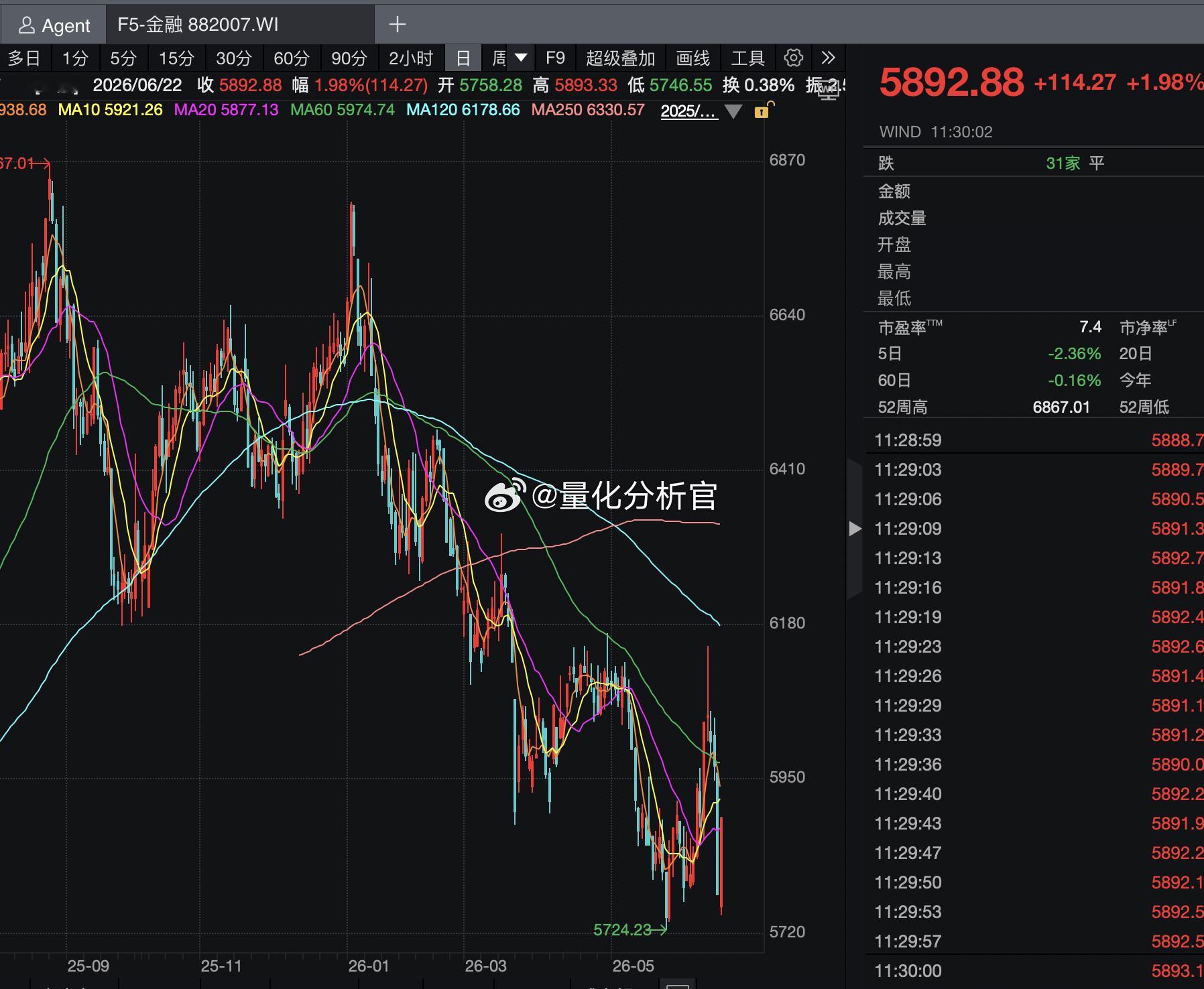Click the MA10 5921.26 indicator label
This screenshot has height=989, width=1204.
coord(111,110)
